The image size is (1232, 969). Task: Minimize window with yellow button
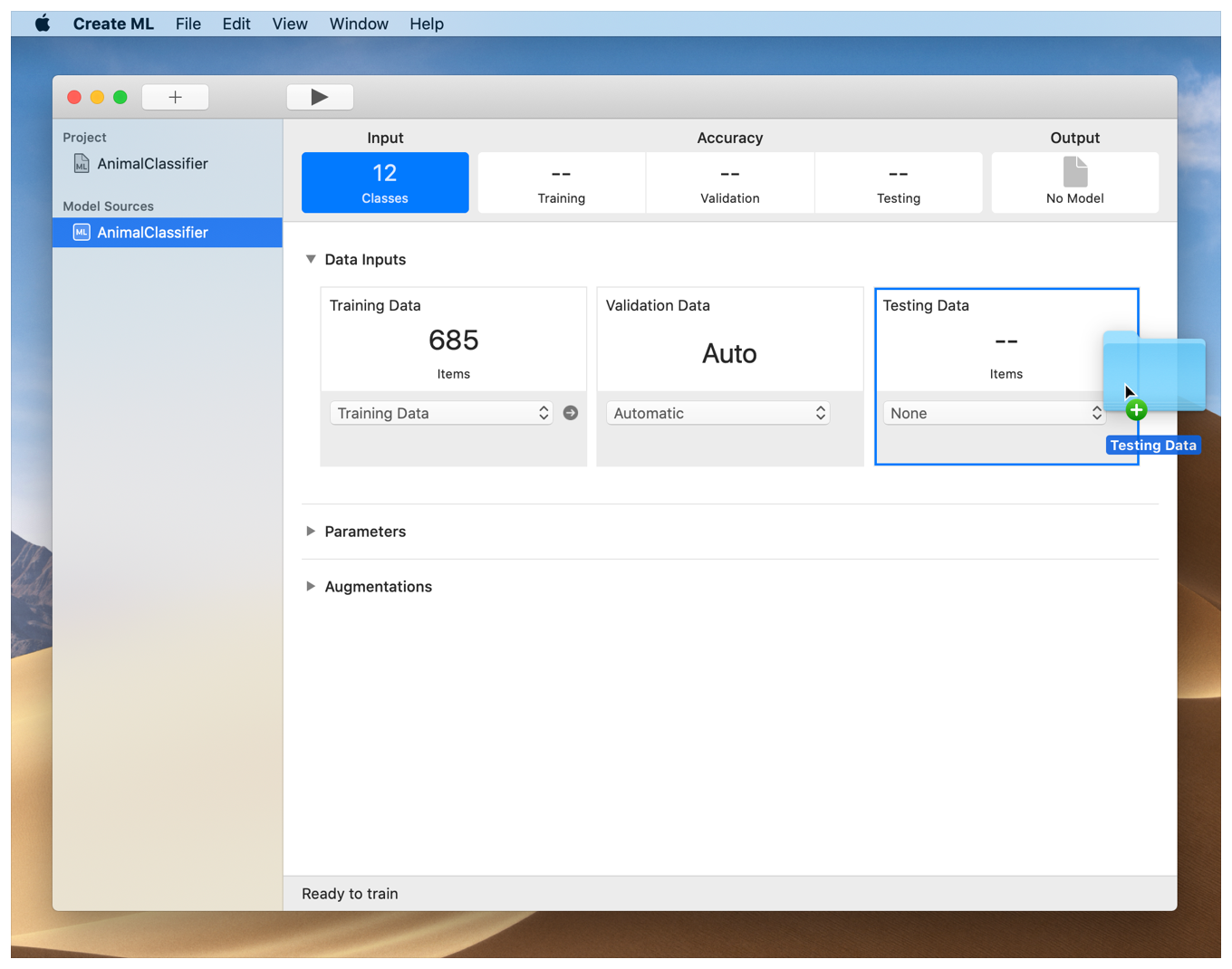click(x=97, y=97)
